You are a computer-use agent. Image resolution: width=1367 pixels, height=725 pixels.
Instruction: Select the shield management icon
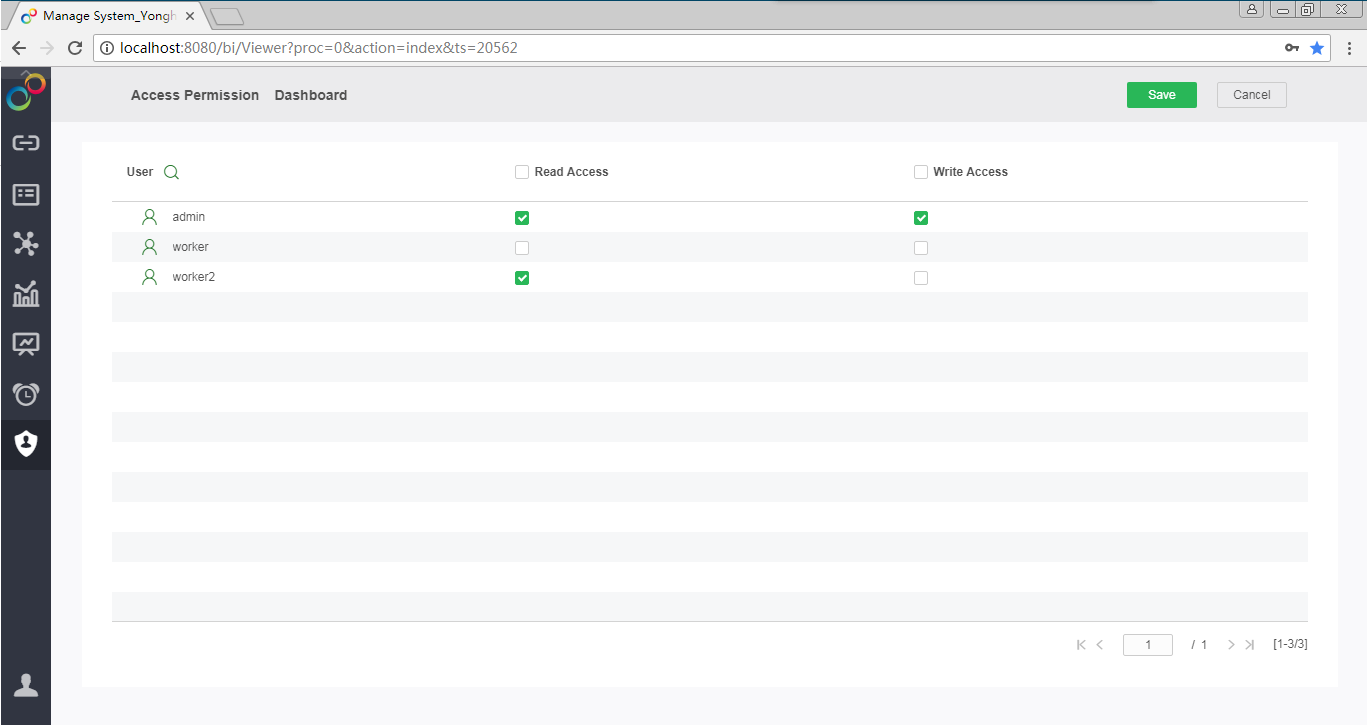(25, 443)
